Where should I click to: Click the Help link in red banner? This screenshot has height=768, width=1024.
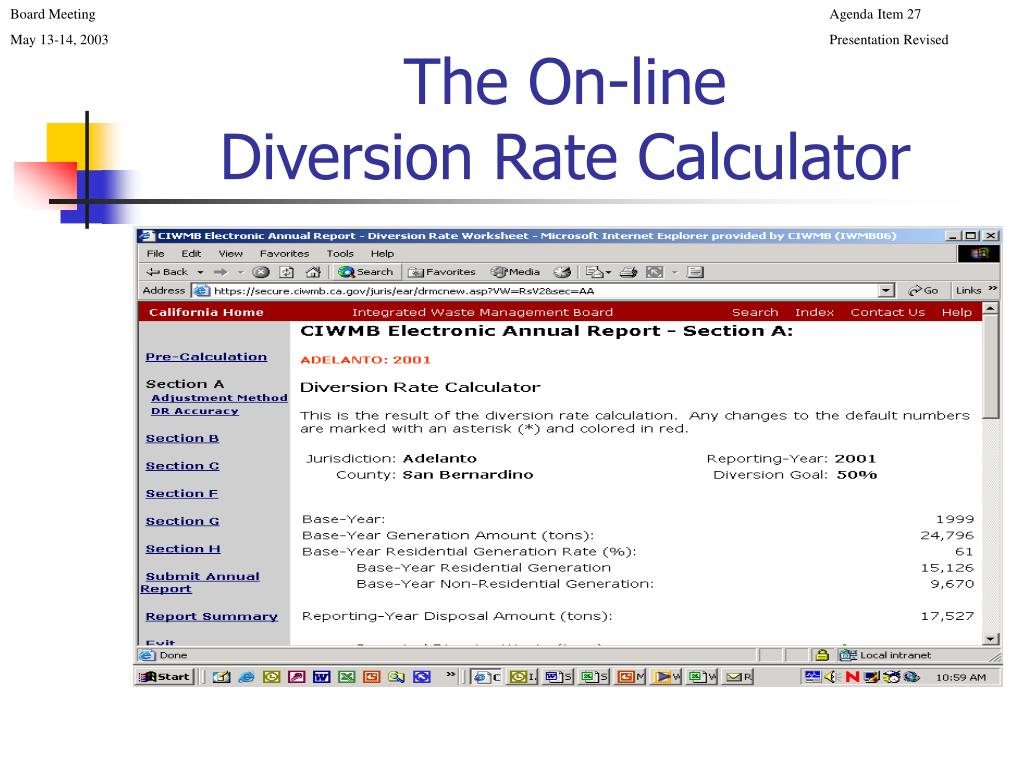pyautogui.click(x=957, y=312)
